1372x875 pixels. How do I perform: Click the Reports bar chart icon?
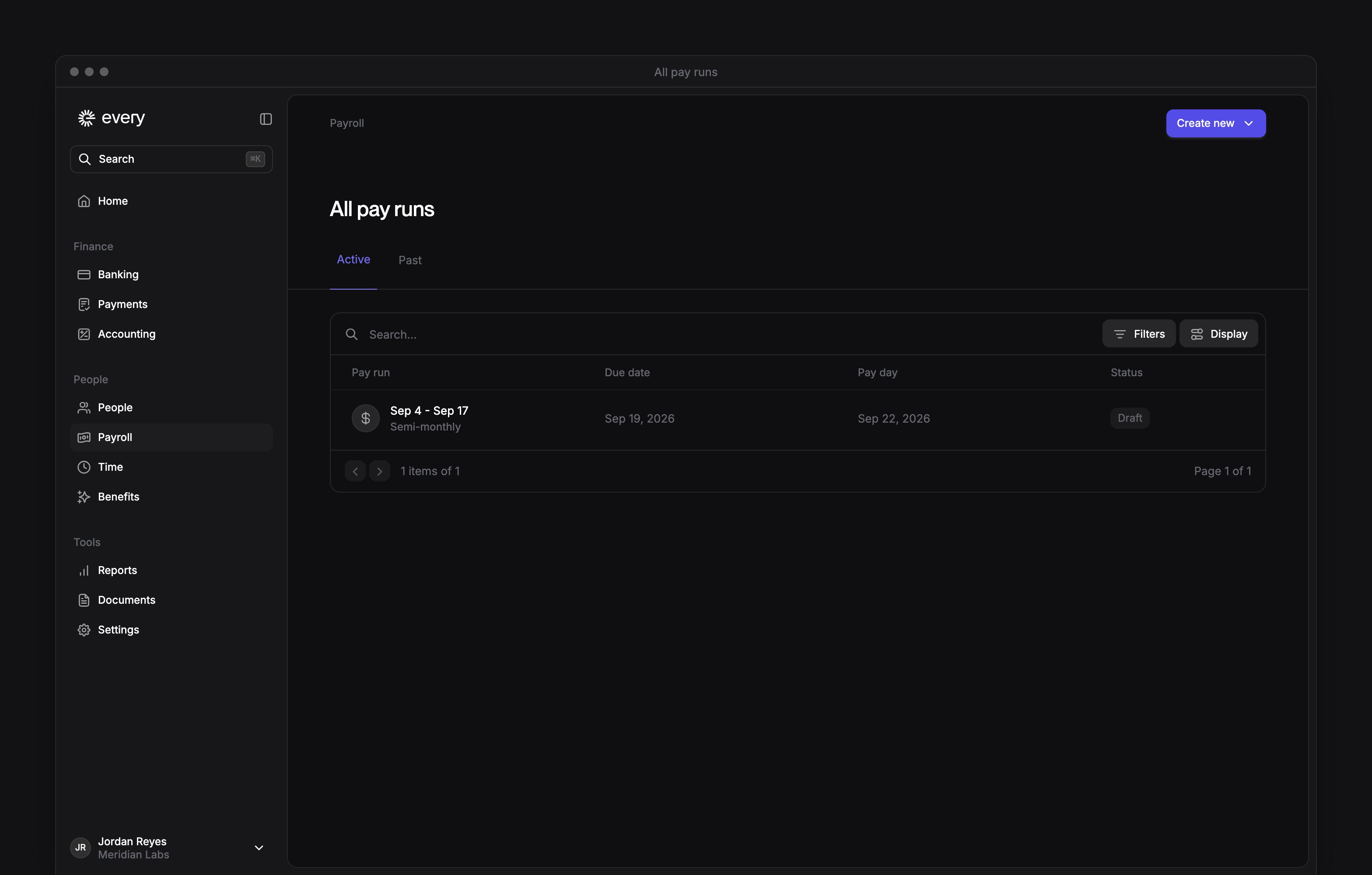pyautogui.click(x=84, y=570)
